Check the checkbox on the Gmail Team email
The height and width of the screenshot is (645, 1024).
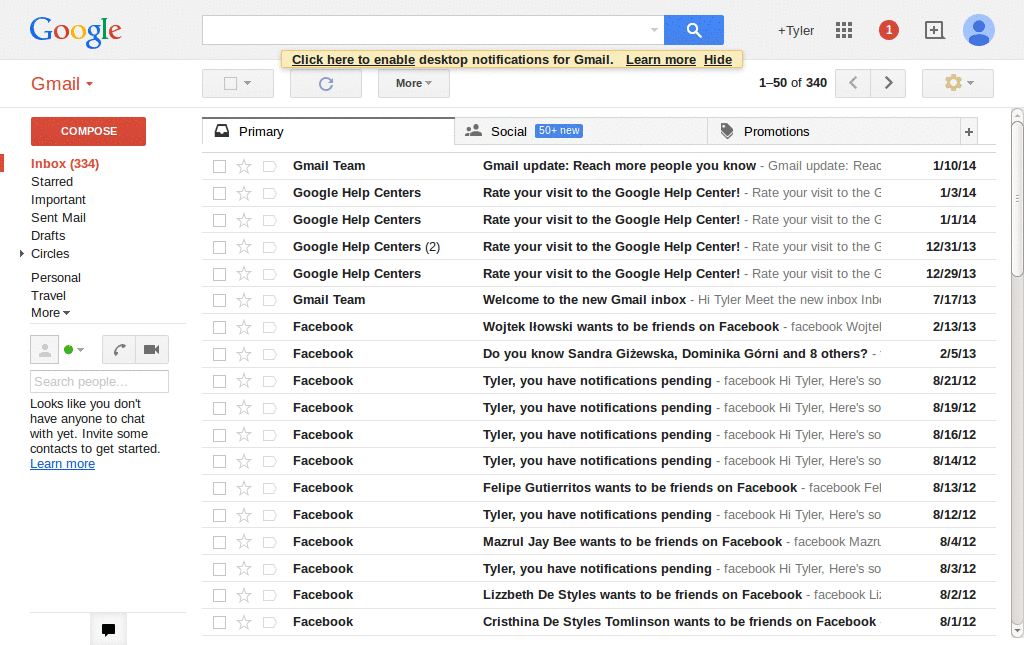click(218, 165)
